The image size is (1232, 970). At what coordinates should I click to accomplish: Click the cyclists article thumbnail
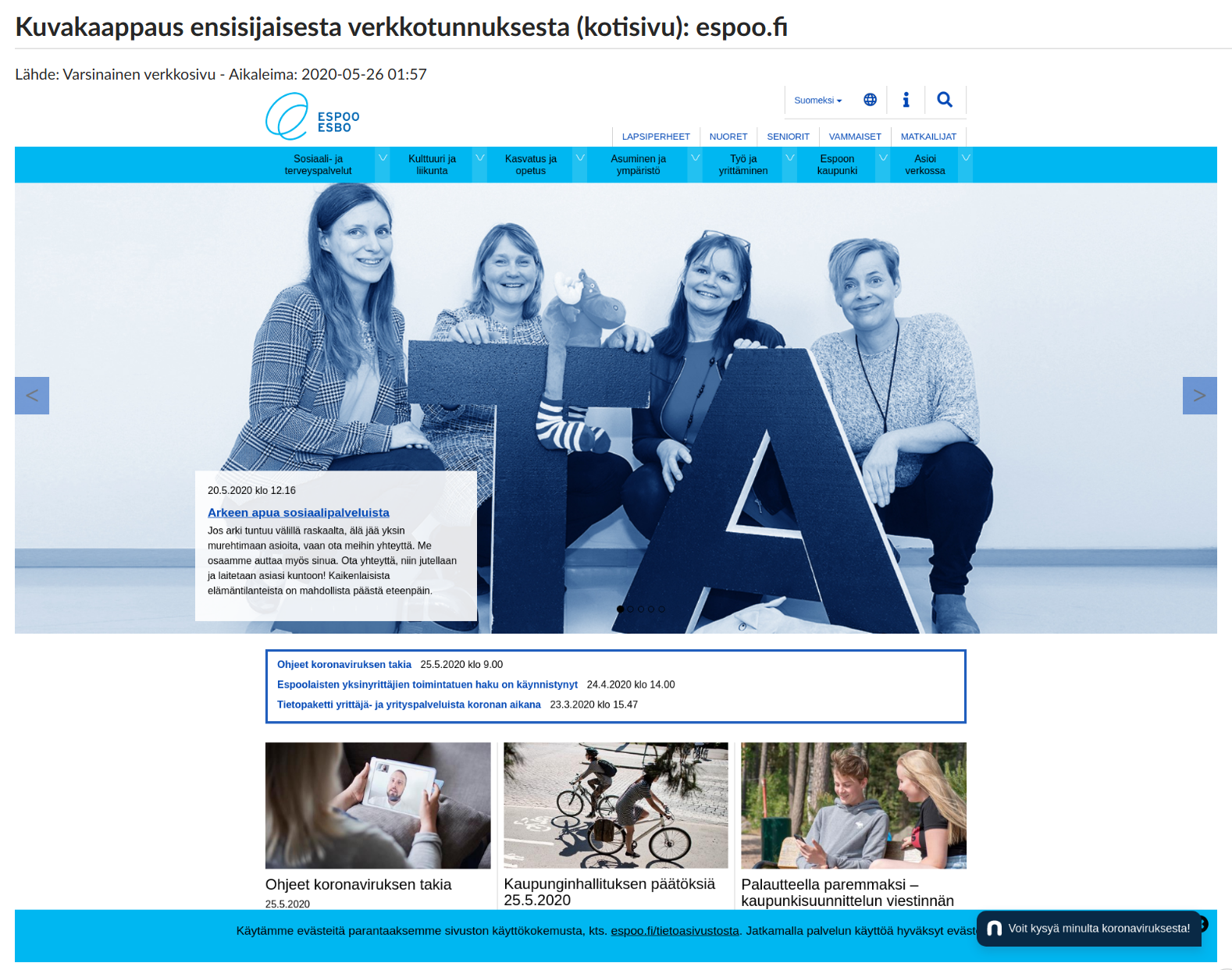[615, 805]
